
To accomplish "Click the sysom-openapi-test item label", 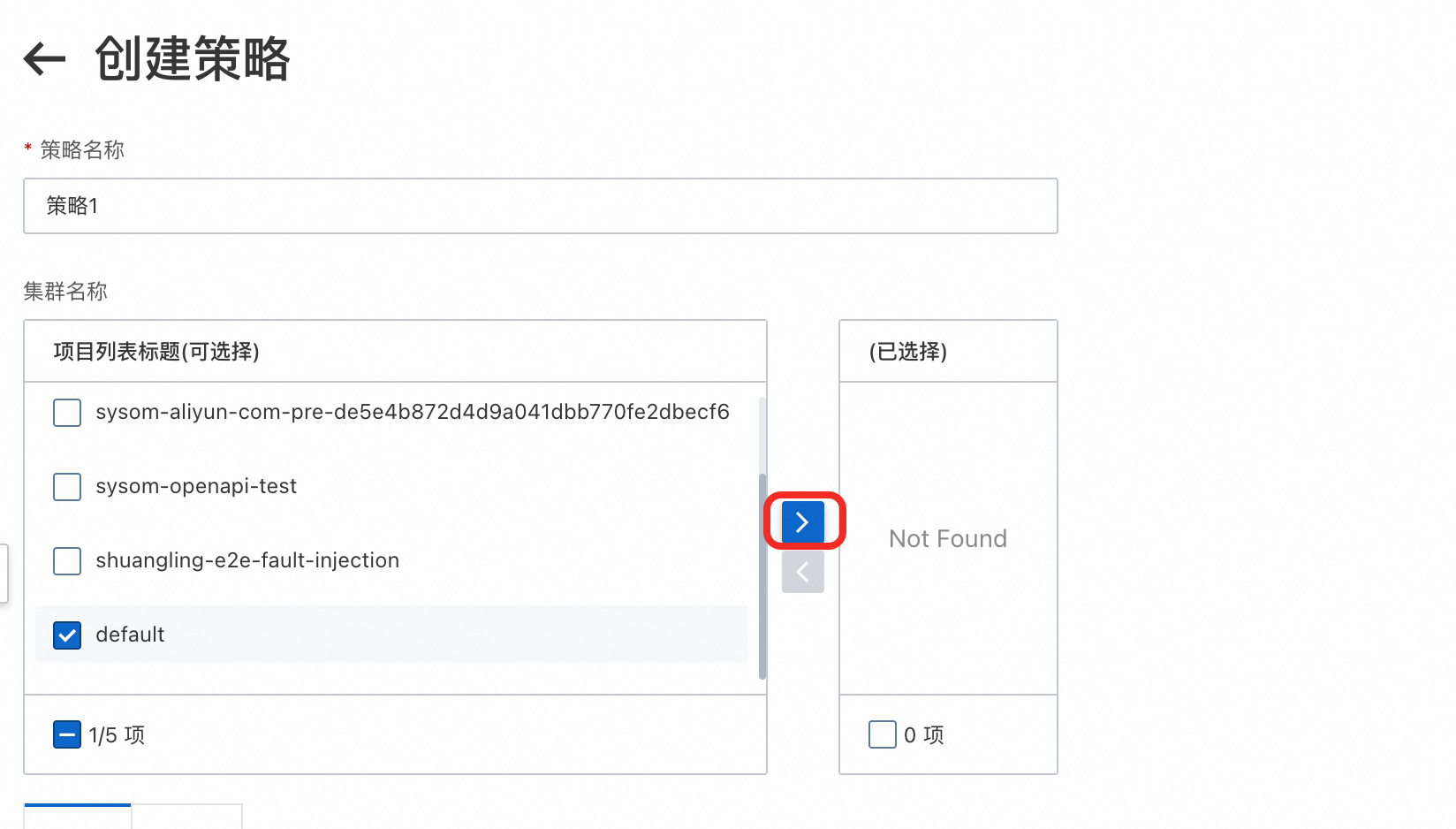I will (x=196, y=486).
